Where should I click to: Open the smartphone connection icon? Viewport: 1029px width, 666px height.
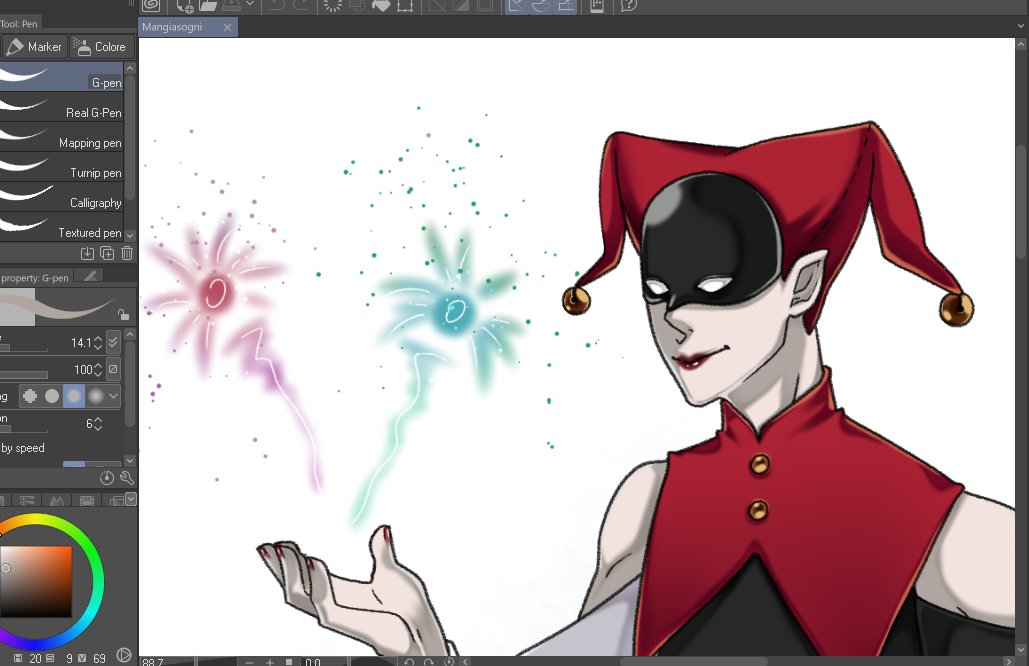(x=597, y=5)
